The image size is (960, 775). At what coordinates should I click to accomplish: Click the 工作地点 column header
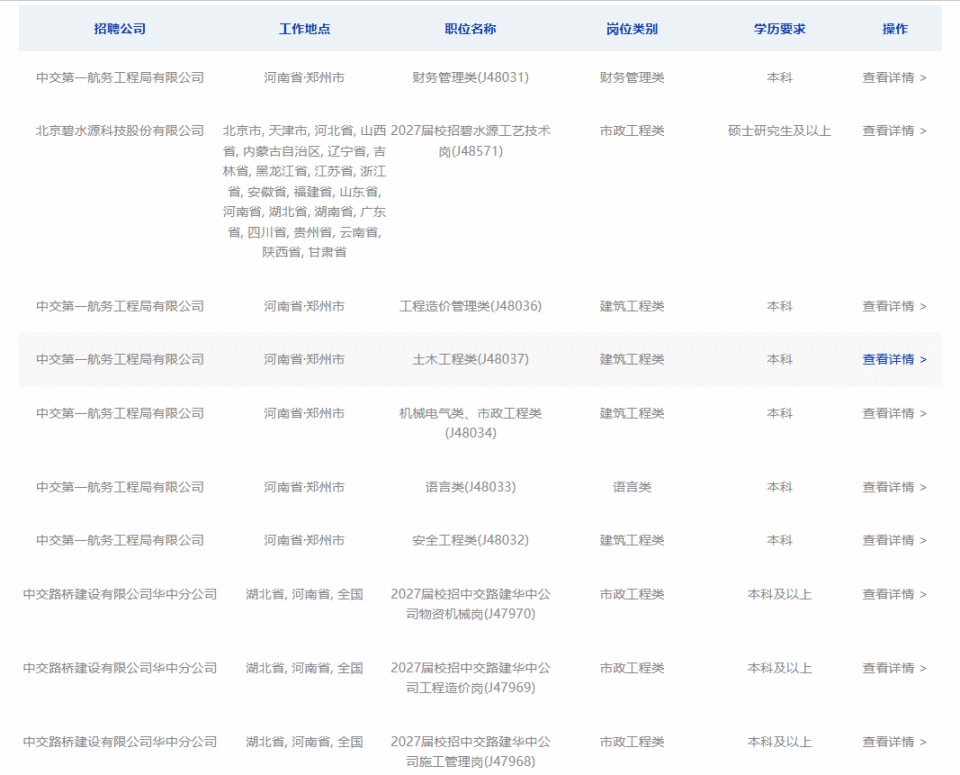tap(304, 29)
